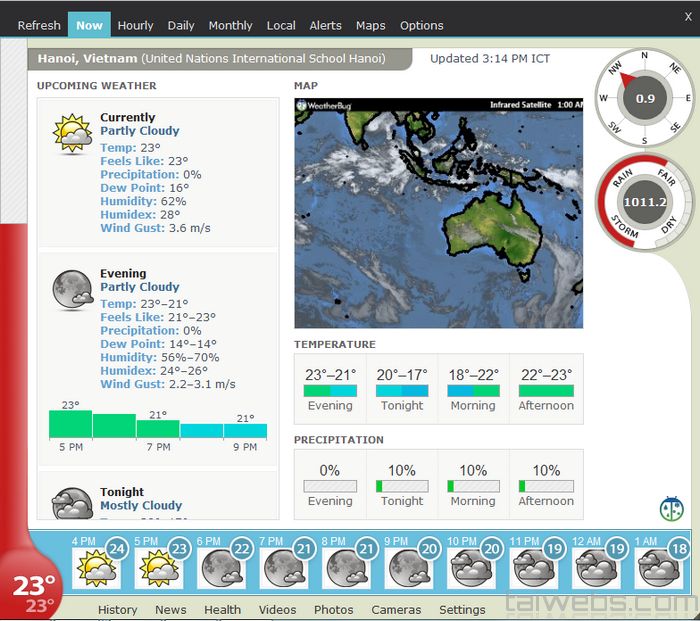700x621 pixels.
Task: Click the wind compass gauge
Action: (645, 98)
